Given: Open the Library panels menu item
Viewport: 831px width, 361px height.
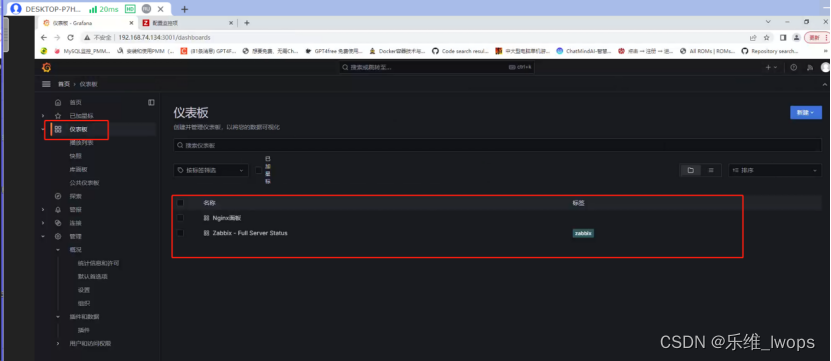Looking at the screenshot, I should [x=78, y=170].
